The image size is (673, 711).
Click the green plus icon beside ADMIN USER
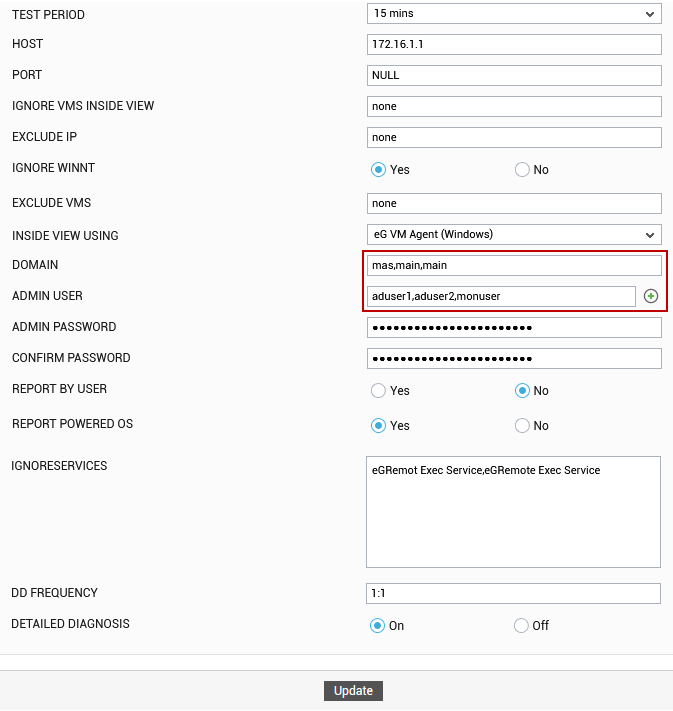(650, 296)
